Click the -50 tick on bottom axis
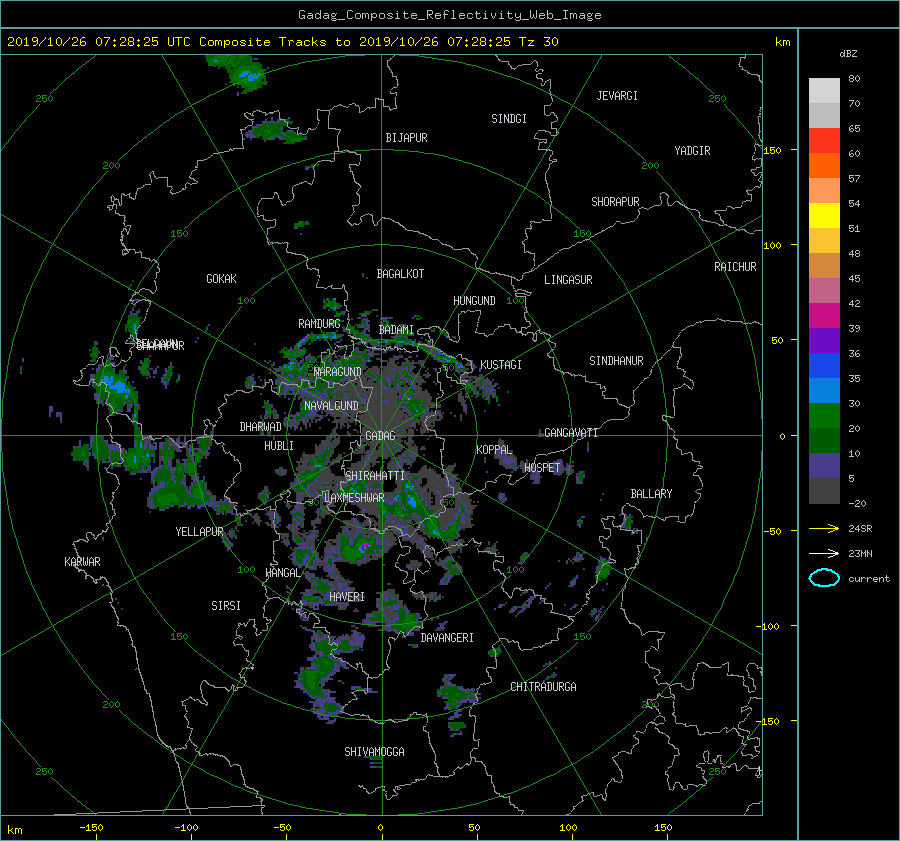The image size is (900, 841). 282,828
